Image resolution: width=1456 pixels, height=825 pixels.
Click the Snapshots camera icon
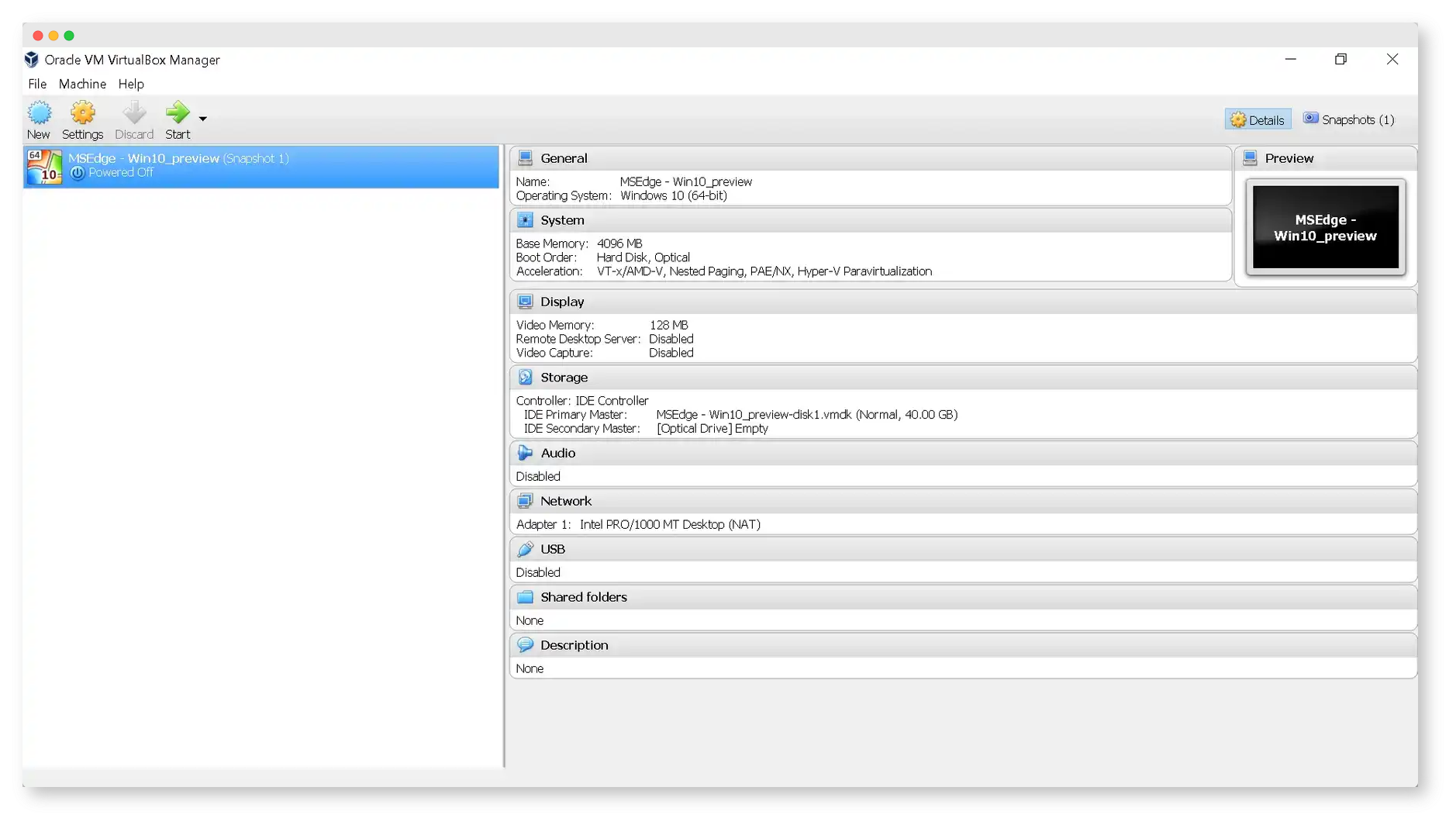point(1310,118)
